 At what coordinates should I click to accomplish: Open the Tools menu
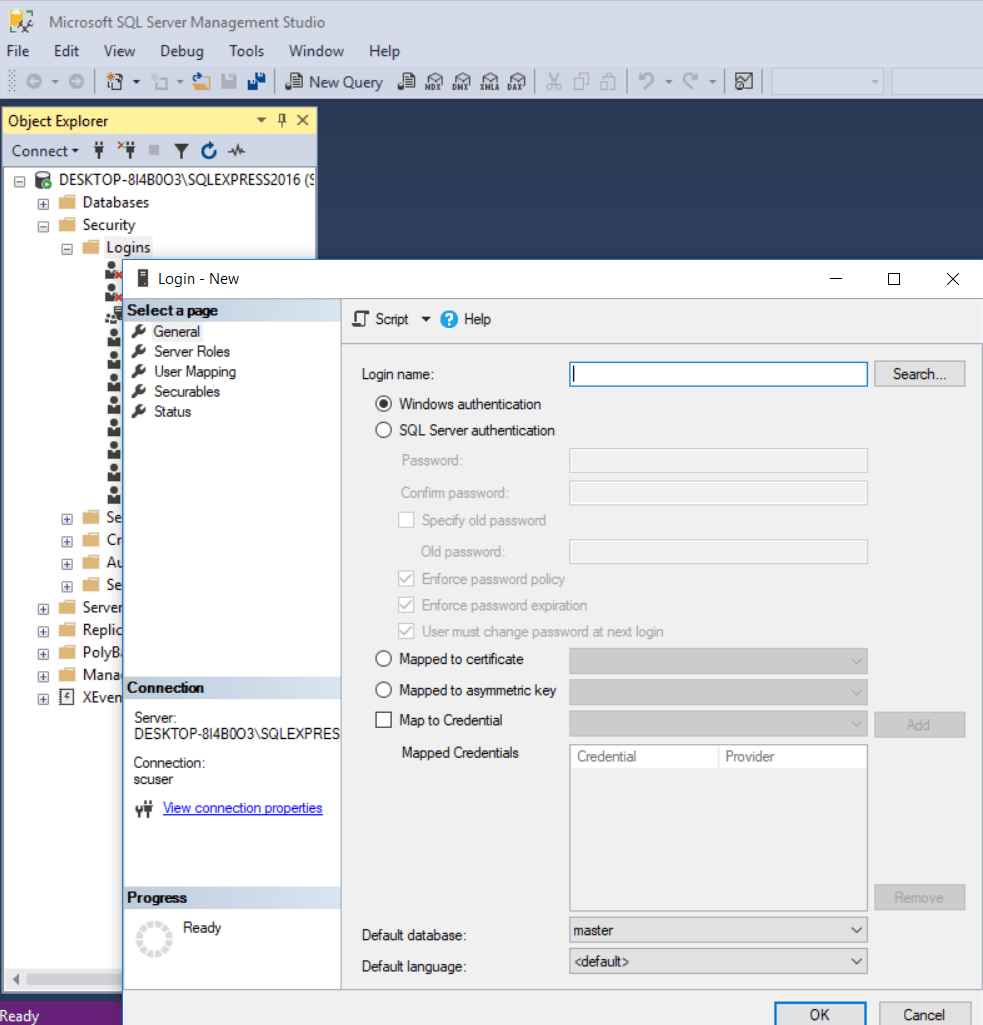point(246,51)
